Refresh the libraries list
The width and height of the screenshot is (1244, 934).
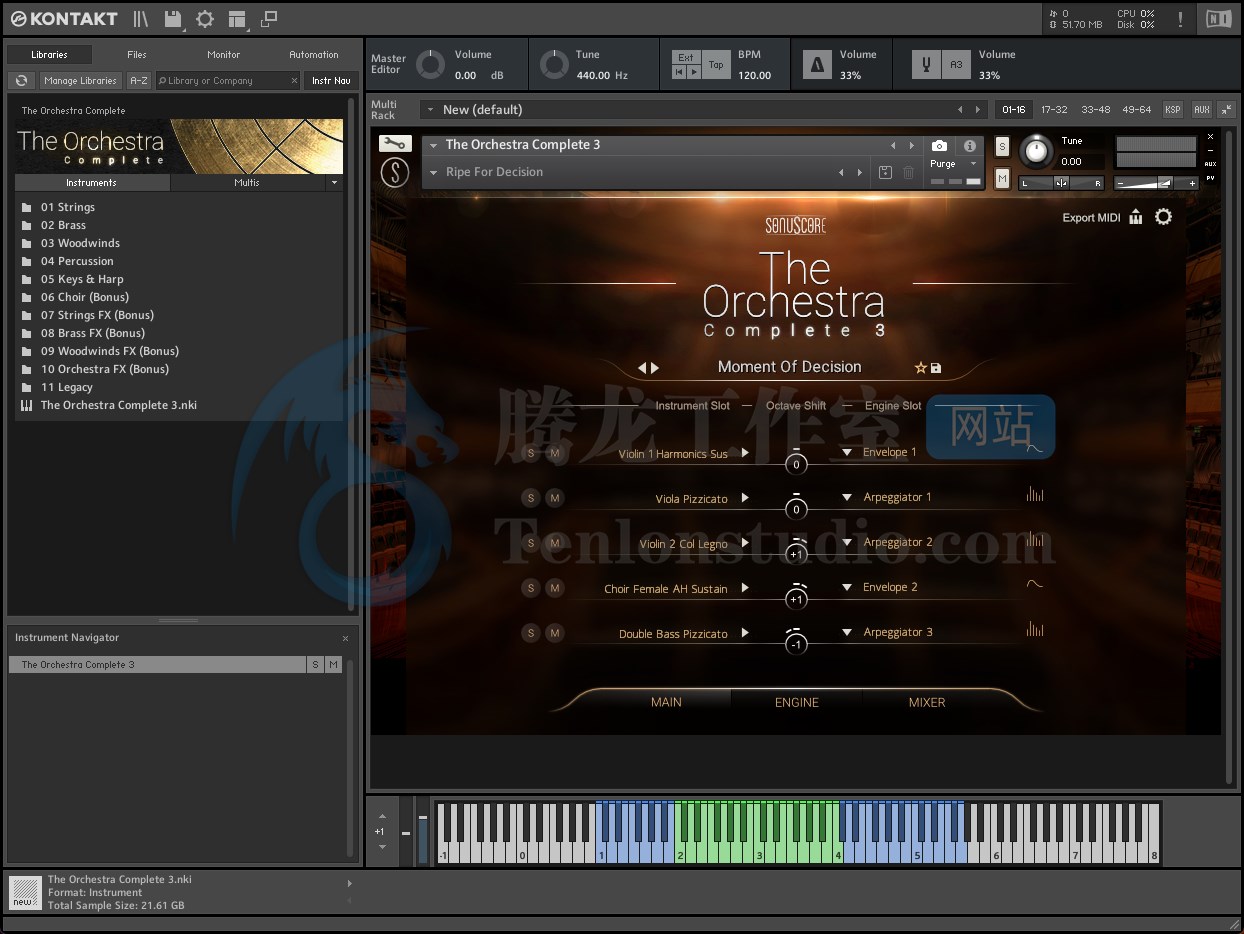(x=21, y=80)
